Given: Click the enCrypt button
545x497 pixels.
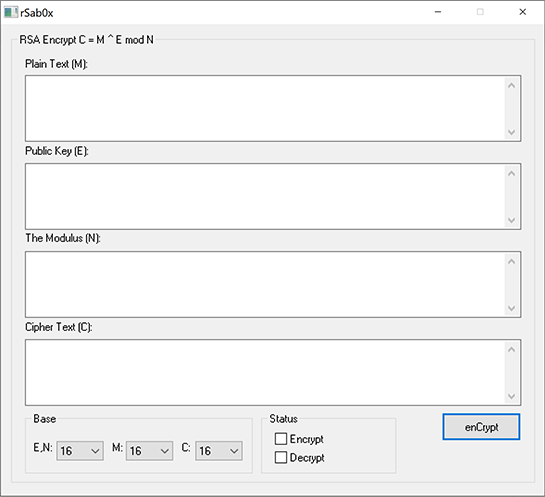Looking at the screenshot, I should 481,427.
